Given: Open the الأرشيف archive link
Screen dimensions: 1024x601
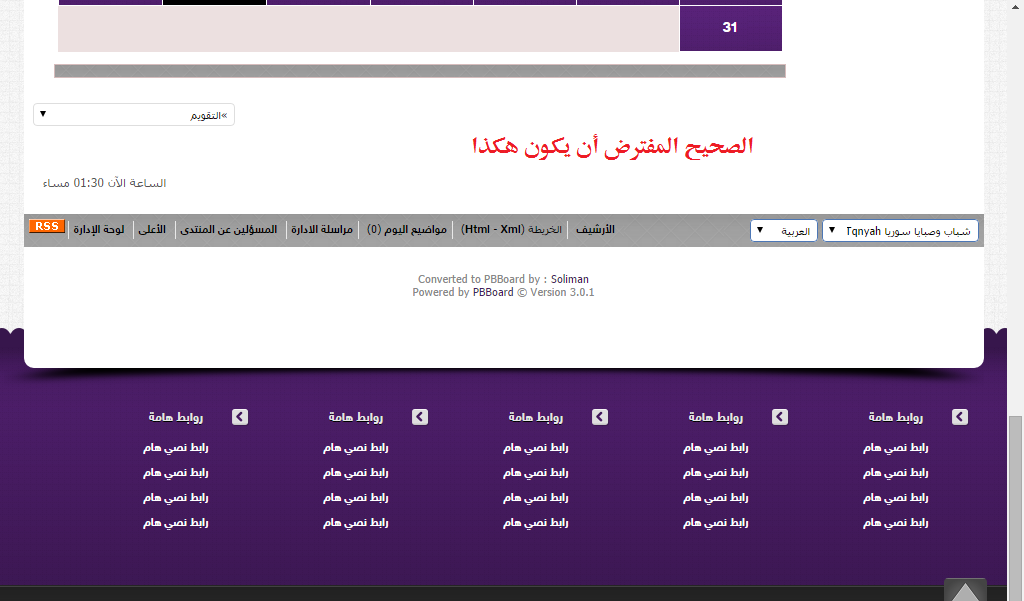Looking at the screenshot, I should pyautogui.click(x=595, y=229).
